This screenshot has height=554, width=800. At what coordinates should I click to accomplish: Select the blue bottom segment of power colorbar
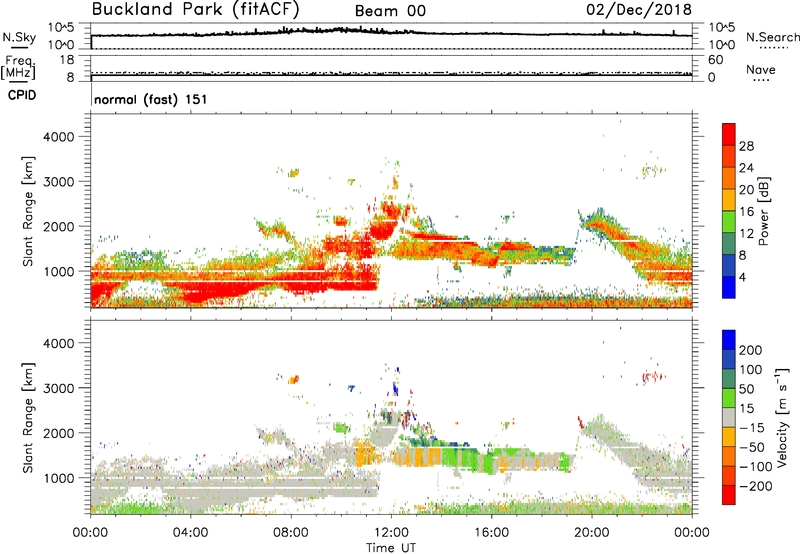[729, 287]
